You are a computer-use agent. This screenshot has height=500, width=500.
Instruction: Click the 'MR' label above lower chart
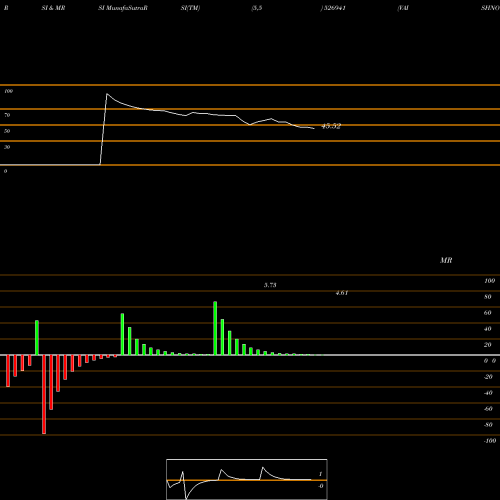click(x=446, y=260)
